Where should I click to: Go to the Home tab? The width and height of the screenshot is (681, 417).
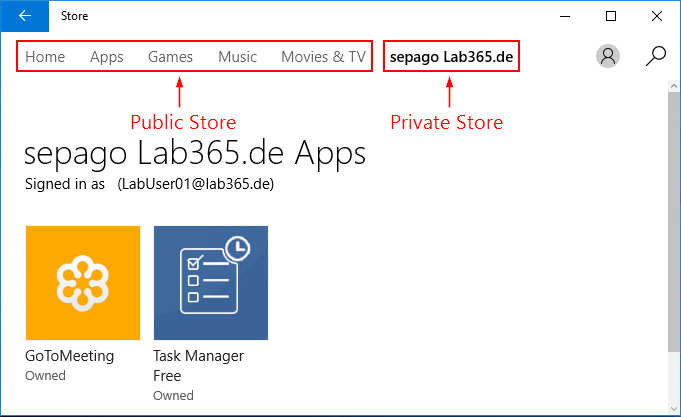(45, 57)
